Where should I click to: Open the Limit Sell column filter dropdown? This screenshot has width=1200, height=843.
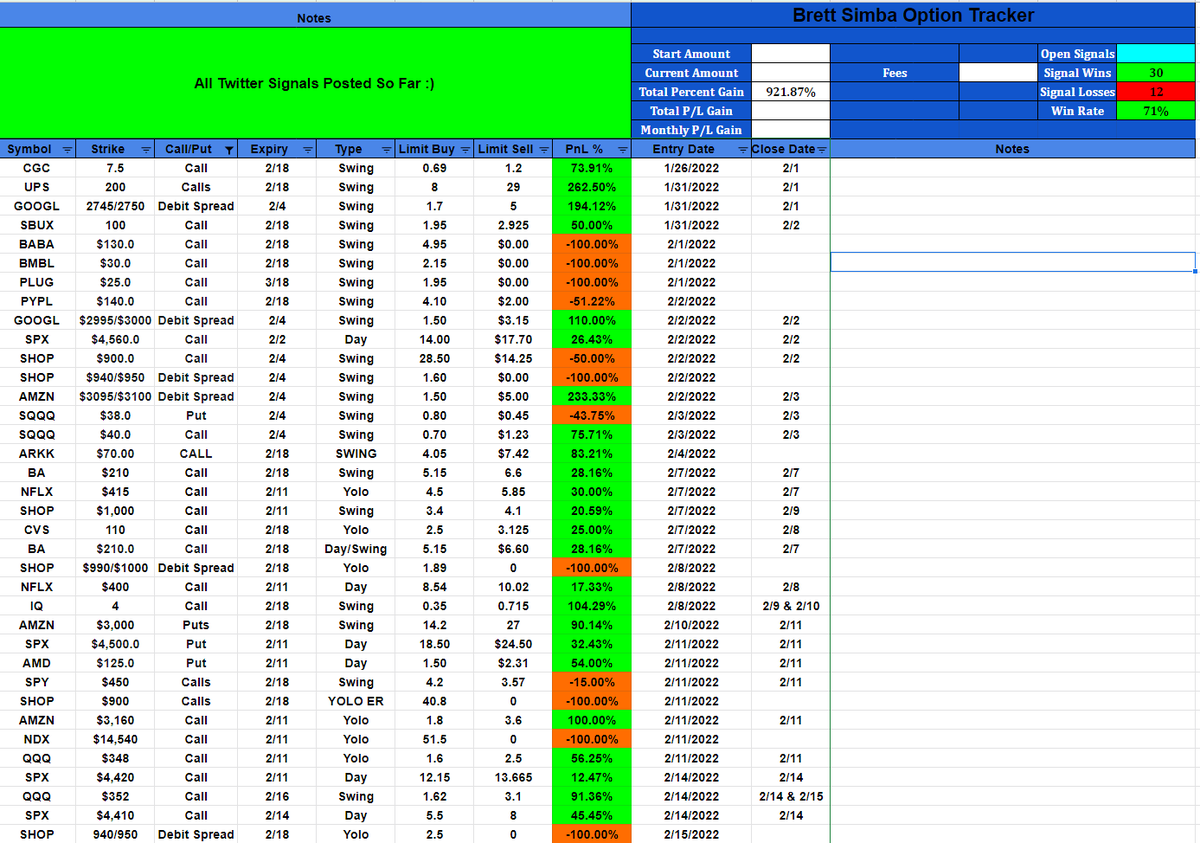(544, 150)
